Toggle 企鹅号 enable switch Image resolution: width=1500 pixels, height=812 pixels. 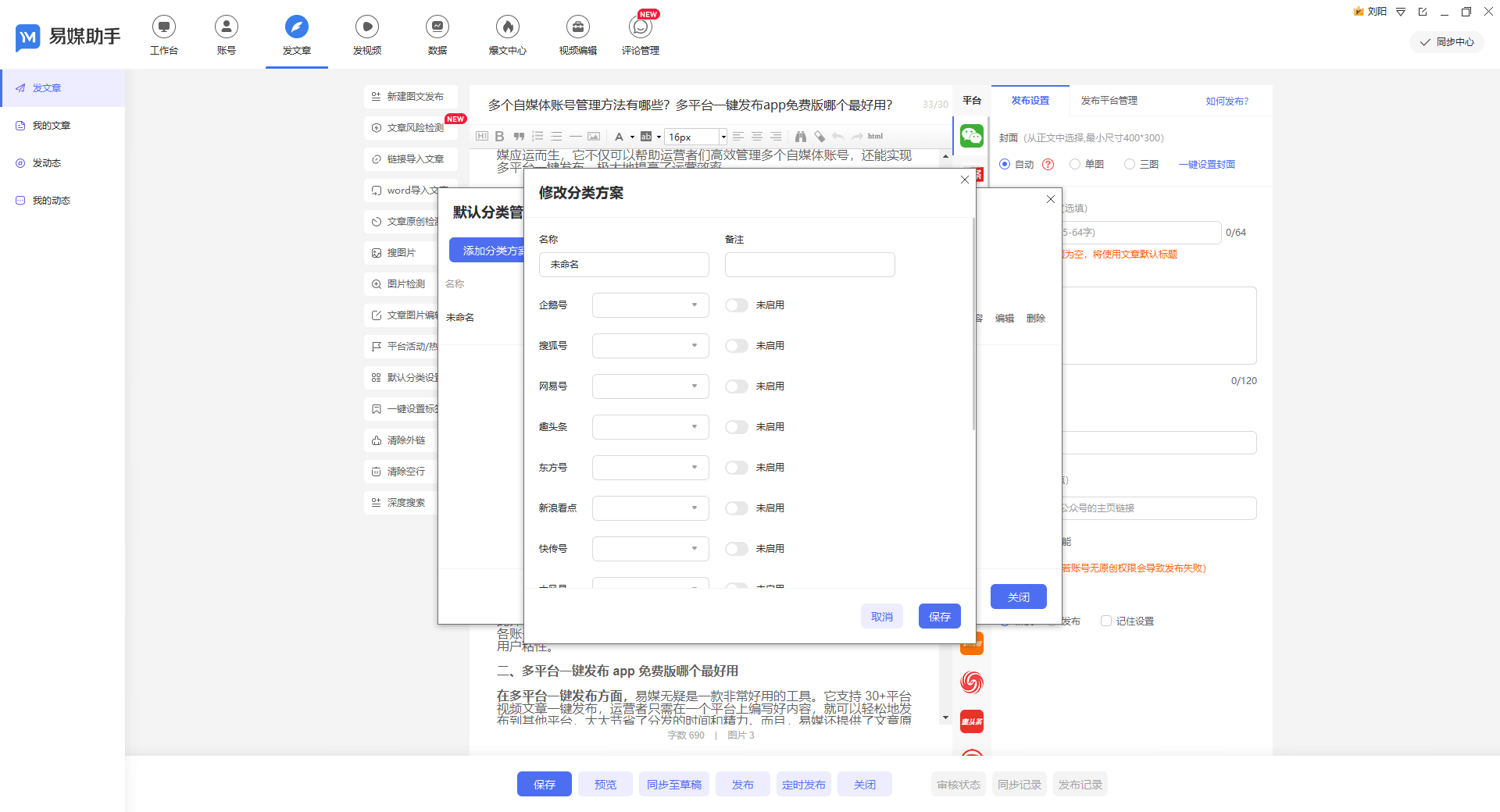pyautogui.click(x=737, y=305)
